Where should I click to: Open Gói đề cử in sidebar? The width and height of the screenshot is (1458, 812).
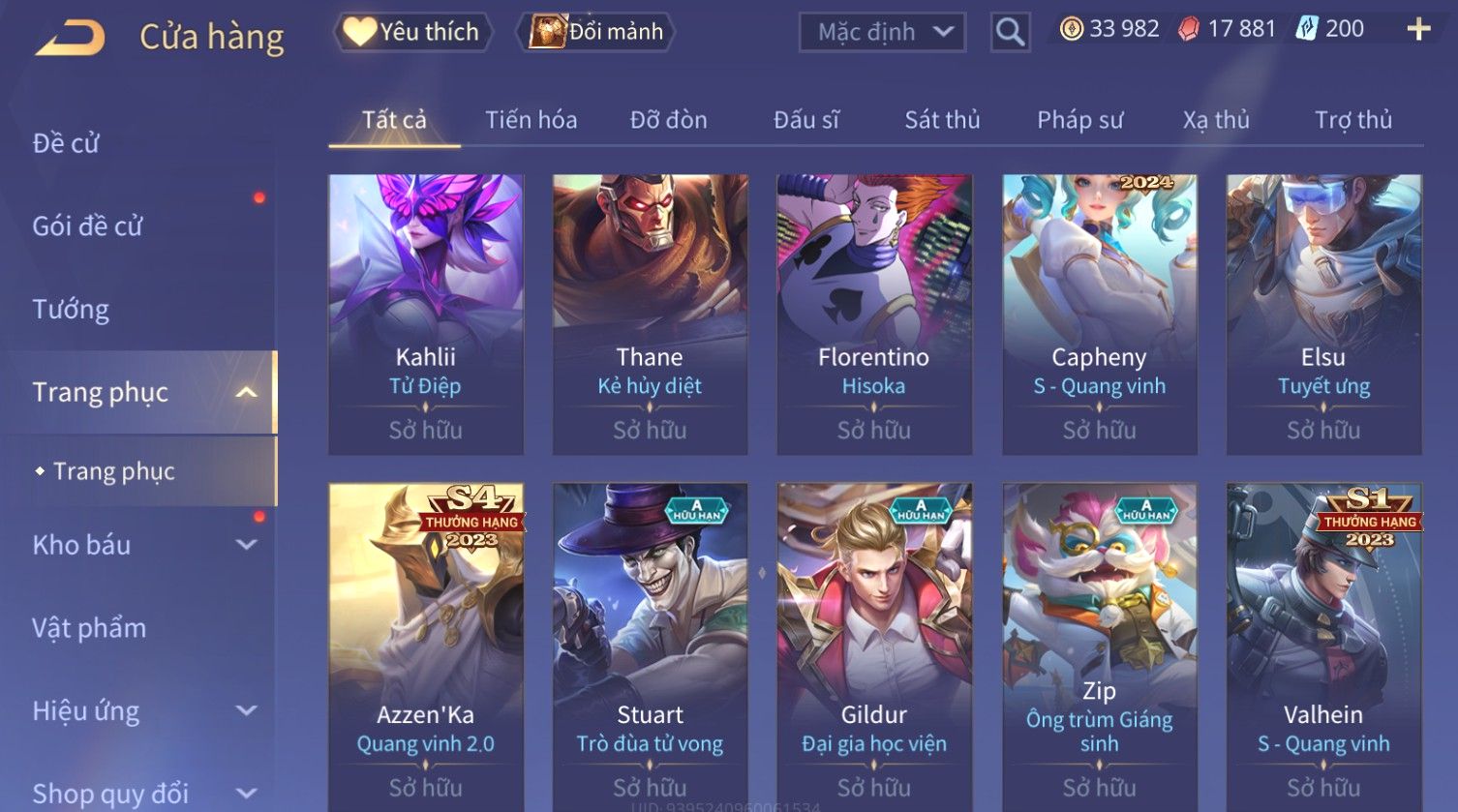pyautogui.click(x=87, y=226)
